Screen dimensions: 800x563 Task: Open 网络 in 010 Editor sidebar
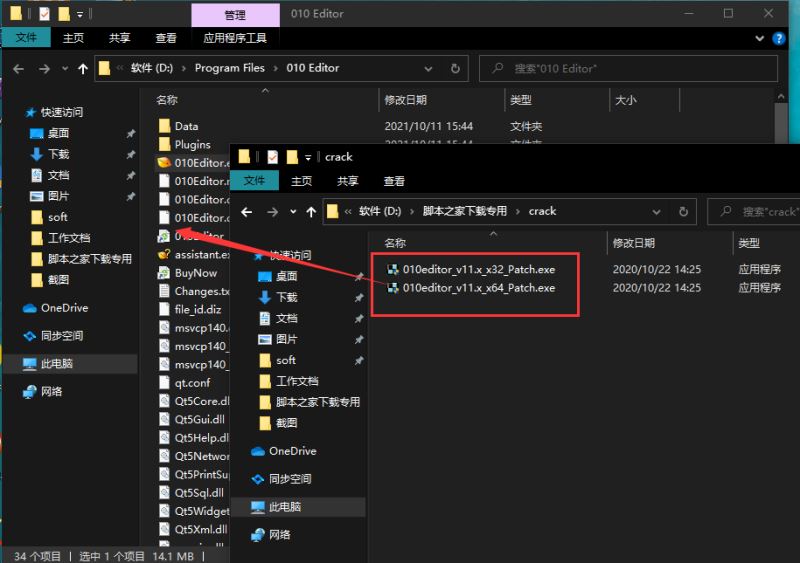pos(43,391)
